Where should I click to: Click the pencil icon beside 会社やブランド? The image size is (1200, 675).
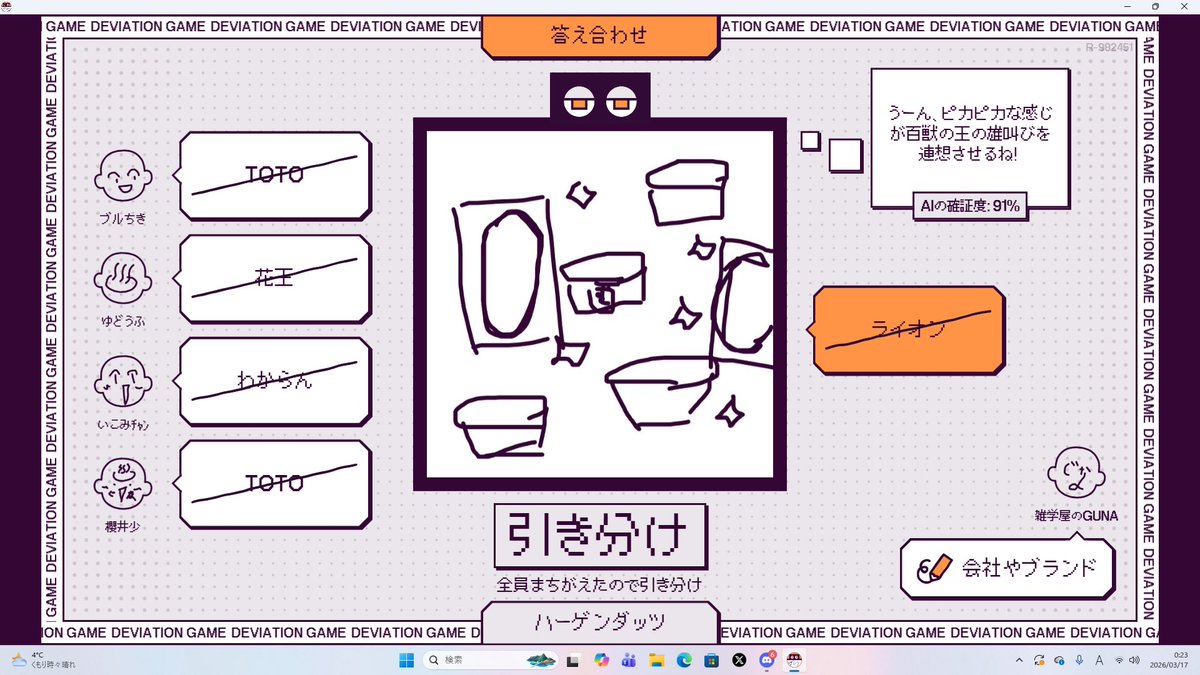(937, 568)
